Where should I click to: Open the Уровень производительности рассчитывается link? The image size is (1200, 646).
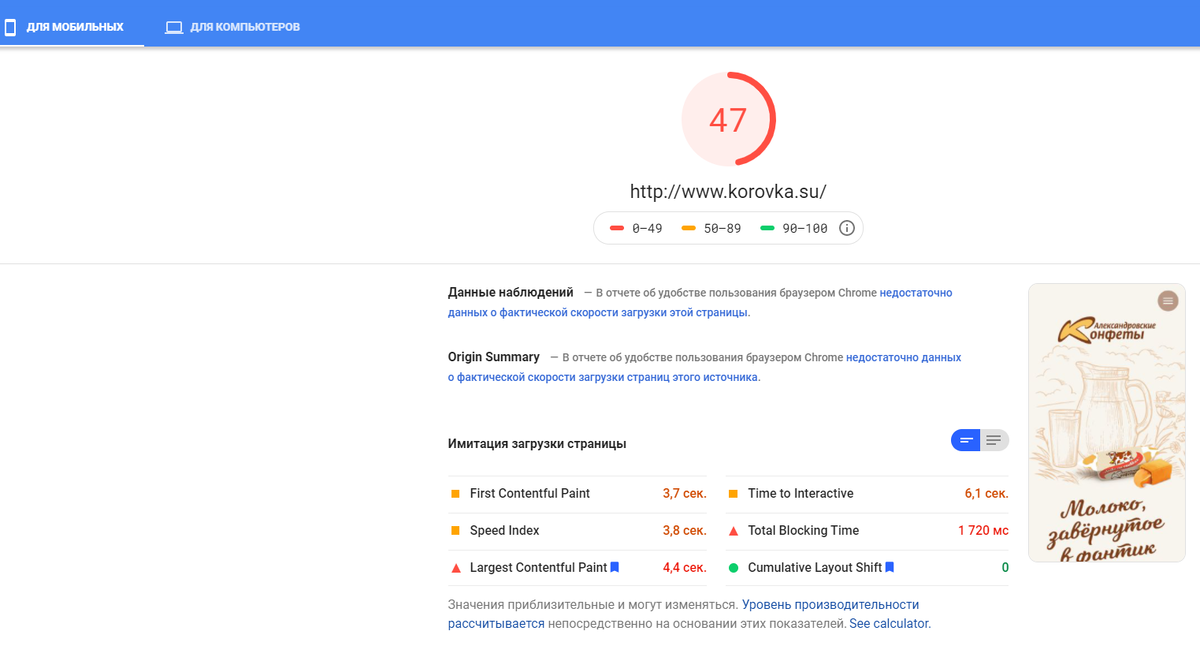coord(683,614)
